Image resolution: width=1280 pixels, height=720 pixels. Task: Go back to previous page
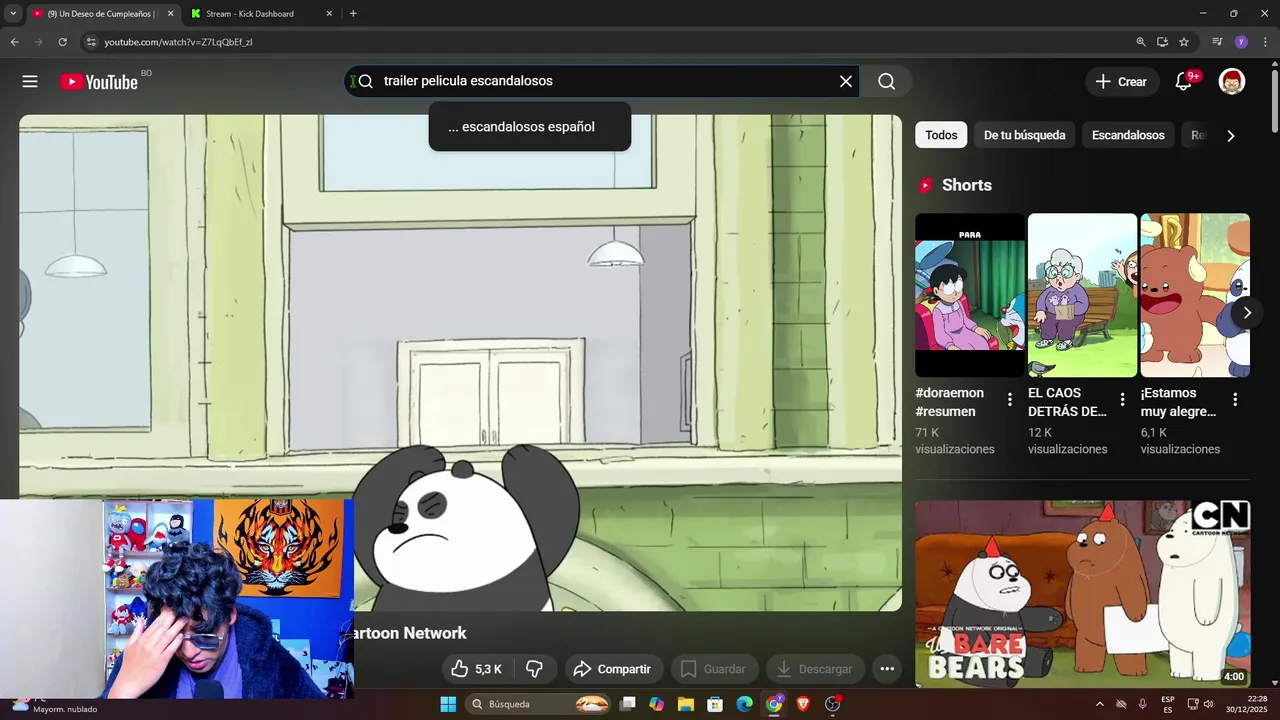(14, 42)
